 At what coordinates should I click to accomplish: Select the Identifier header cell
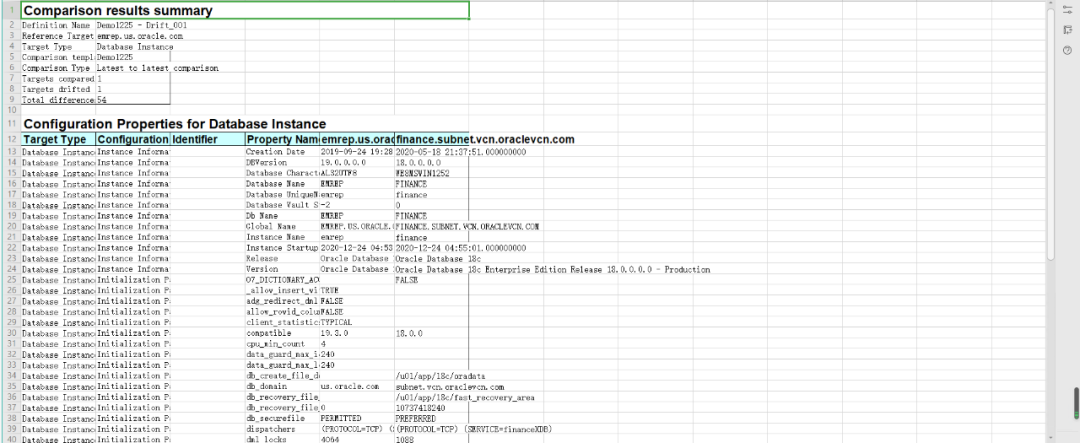point(207,139)
